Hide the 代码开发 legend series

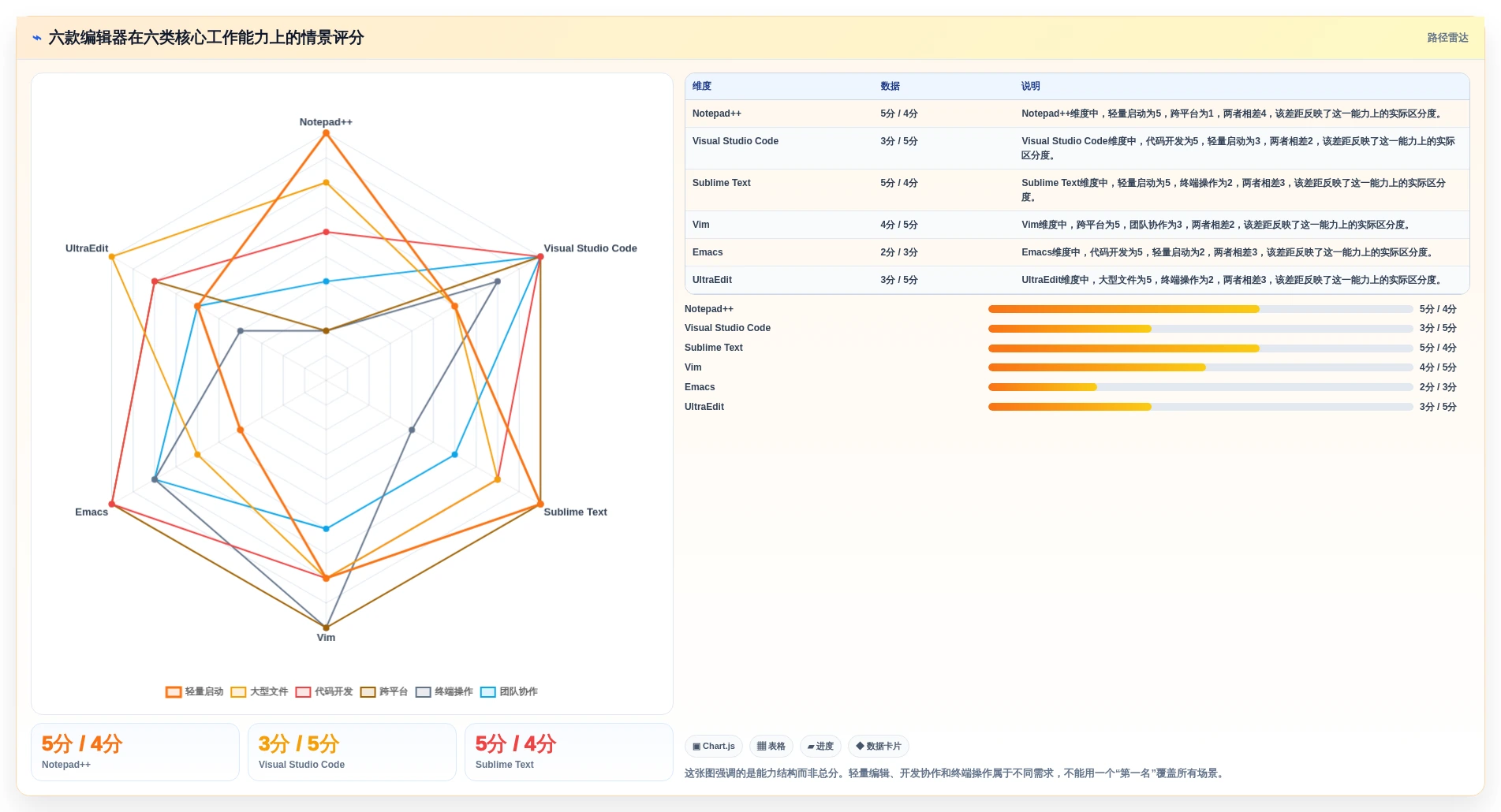click(324, 691)
